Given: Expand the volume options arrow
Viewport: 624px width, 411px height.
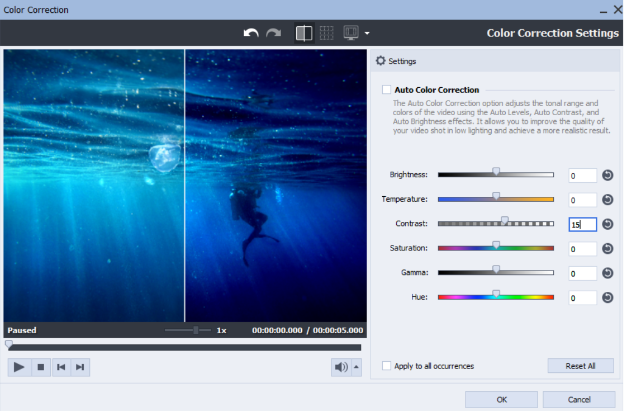Looking at the screenshot, I should pos(357,367).
